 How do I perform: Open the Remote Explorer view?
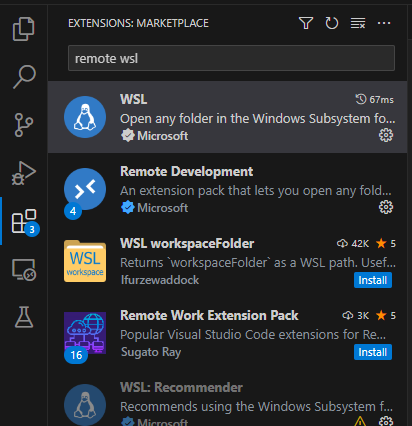[24, 269]
